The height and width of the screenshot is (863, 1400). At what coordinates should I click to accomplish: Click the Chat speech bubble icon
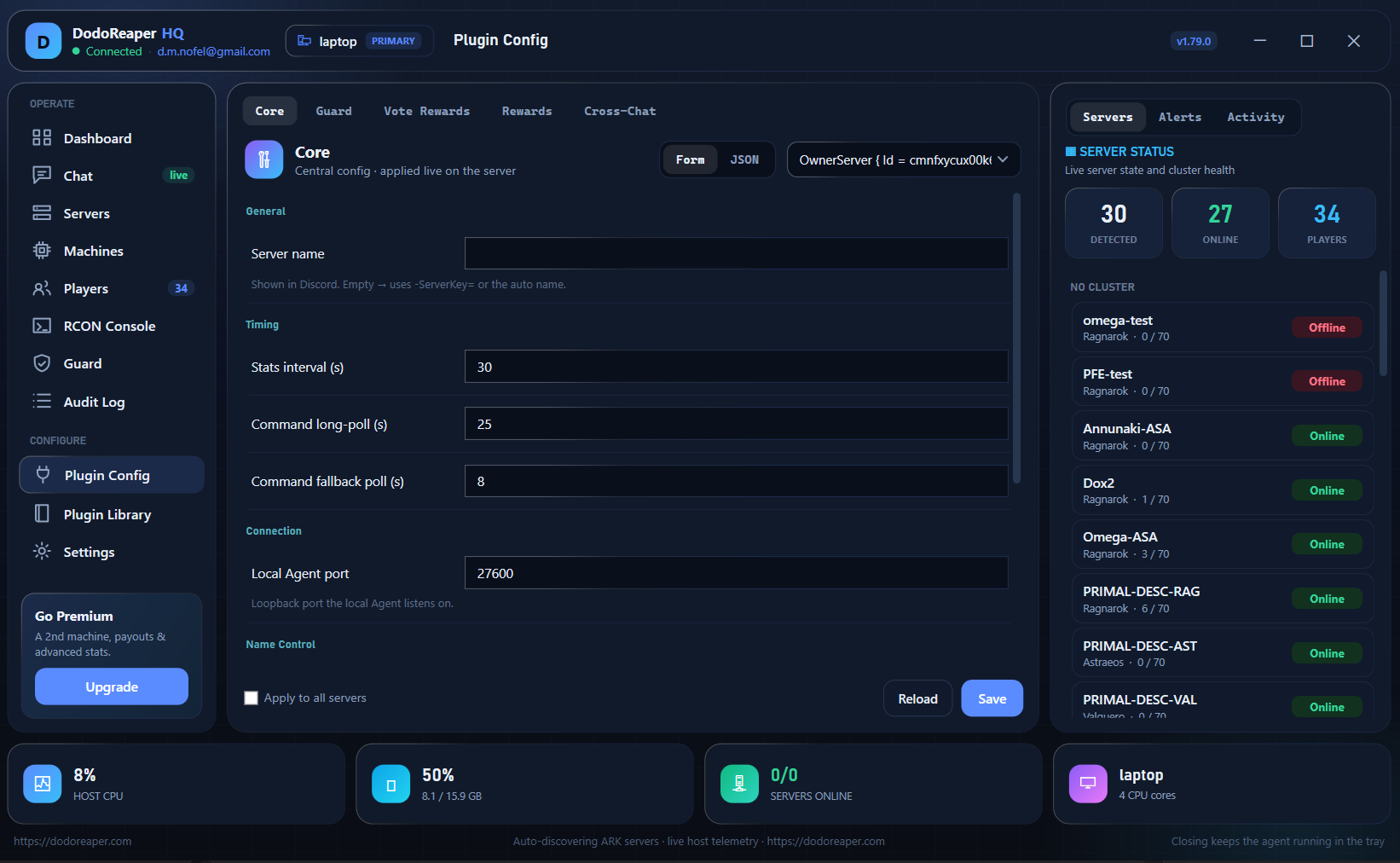click(42, 175)
